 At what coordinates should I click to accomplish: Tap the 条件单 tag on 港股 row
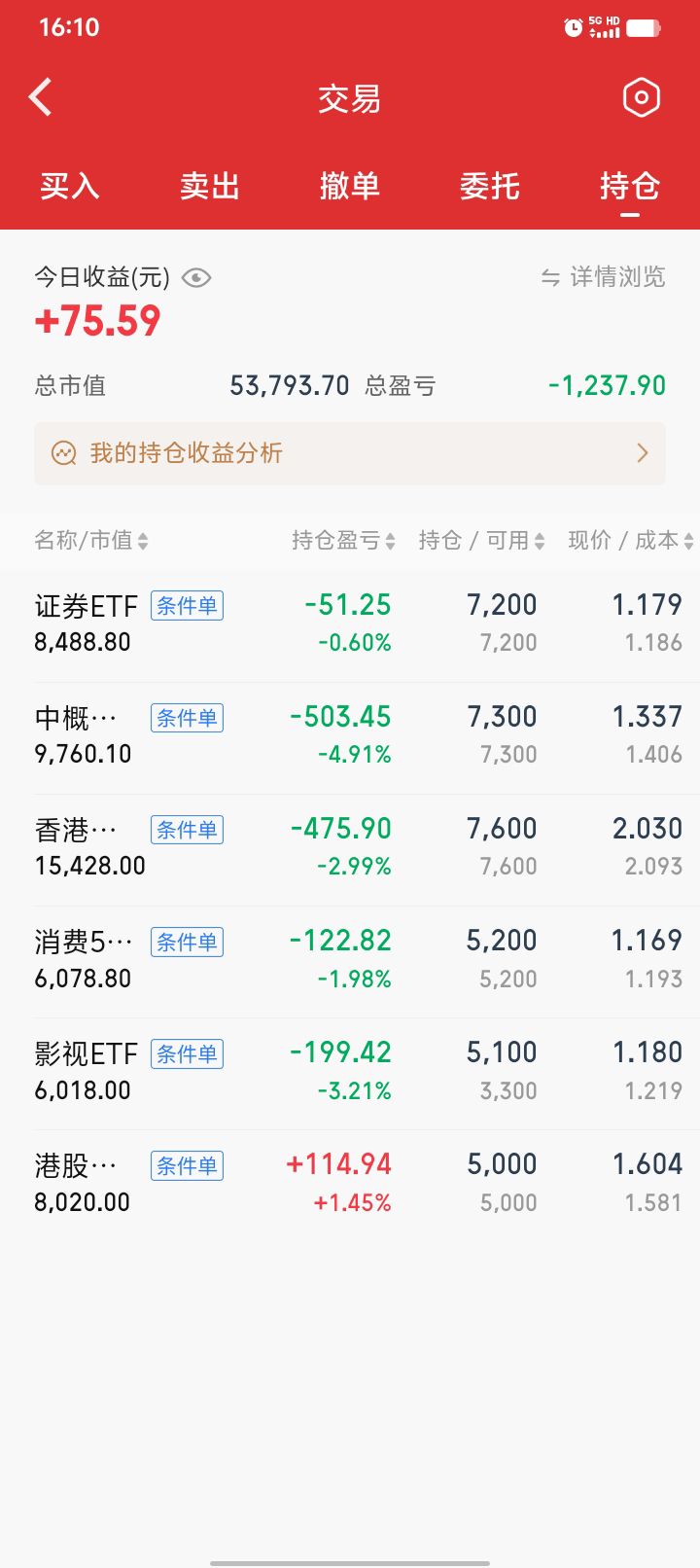coord(187,1165)
